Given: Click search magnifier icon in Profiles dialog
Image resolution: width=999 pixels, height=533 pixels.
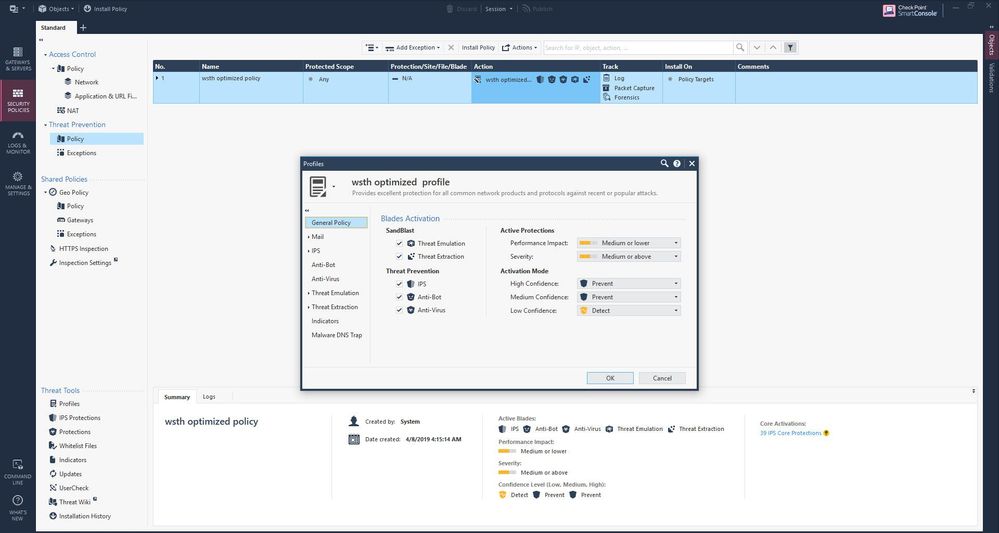Looking at the screenshot, I should (x=664, y=163).
